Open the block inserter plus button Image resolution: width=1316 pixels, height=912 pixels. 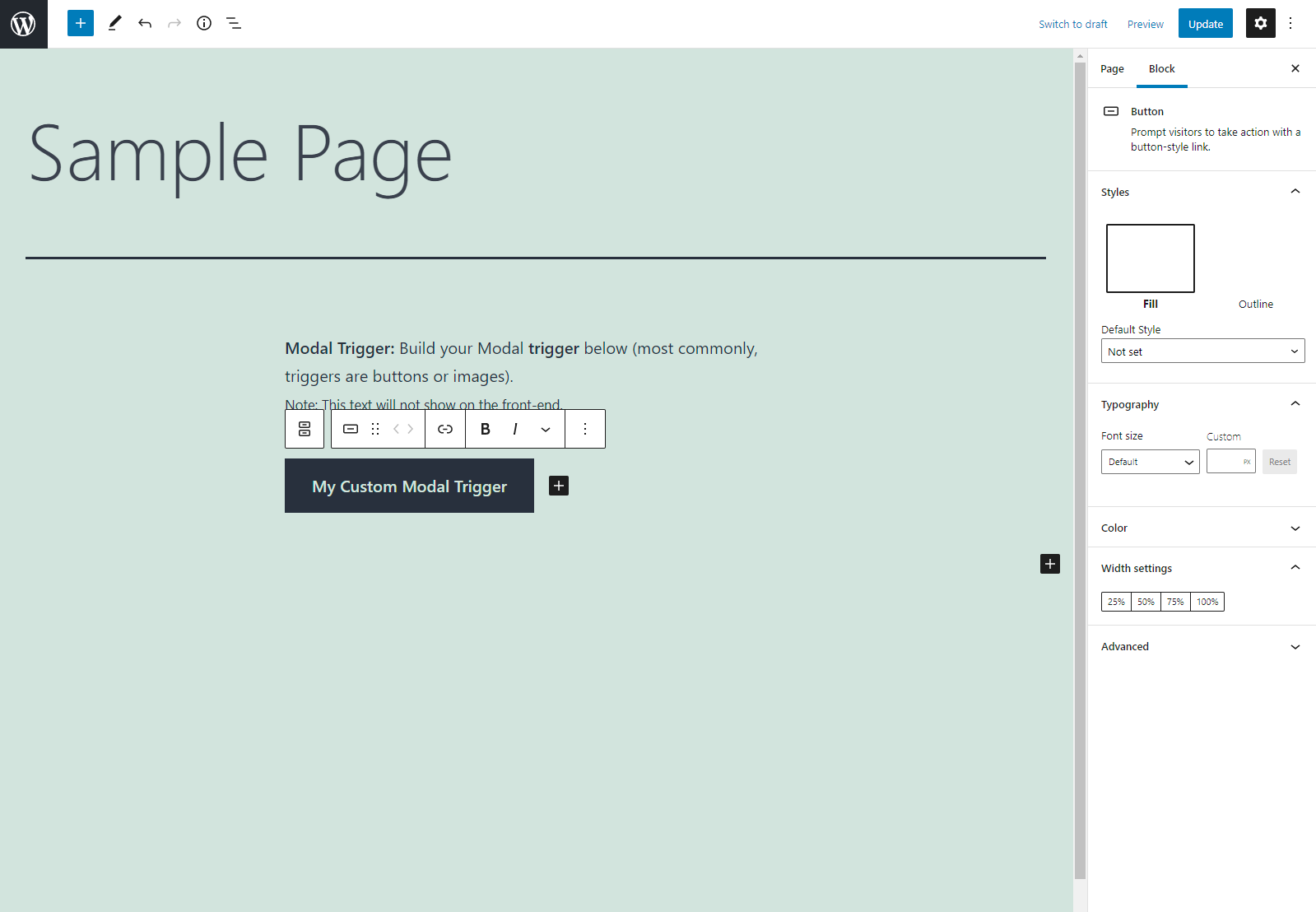(x=81, y=23)
